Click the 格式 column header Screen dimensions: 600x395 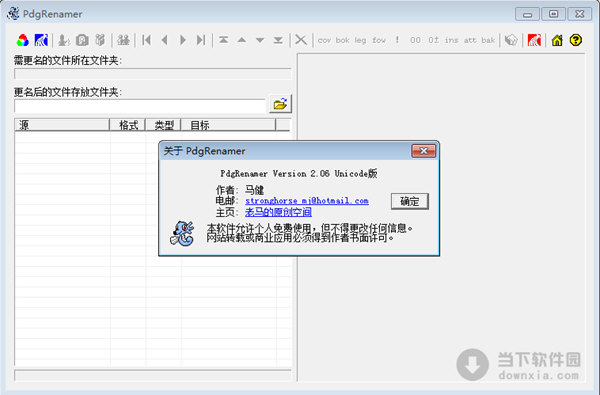[x=128, y=125]
